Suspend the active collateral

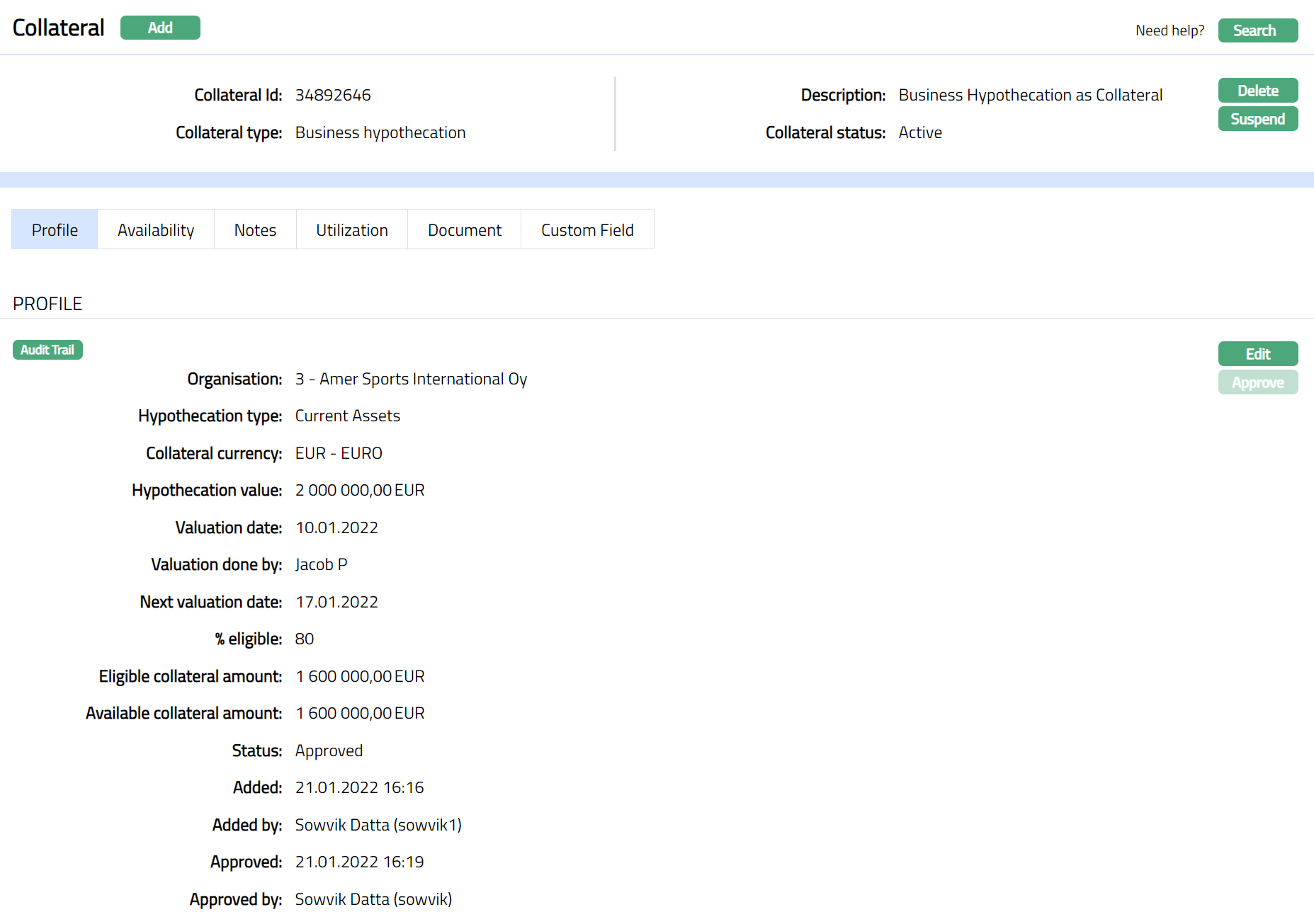coord(1257,119)
